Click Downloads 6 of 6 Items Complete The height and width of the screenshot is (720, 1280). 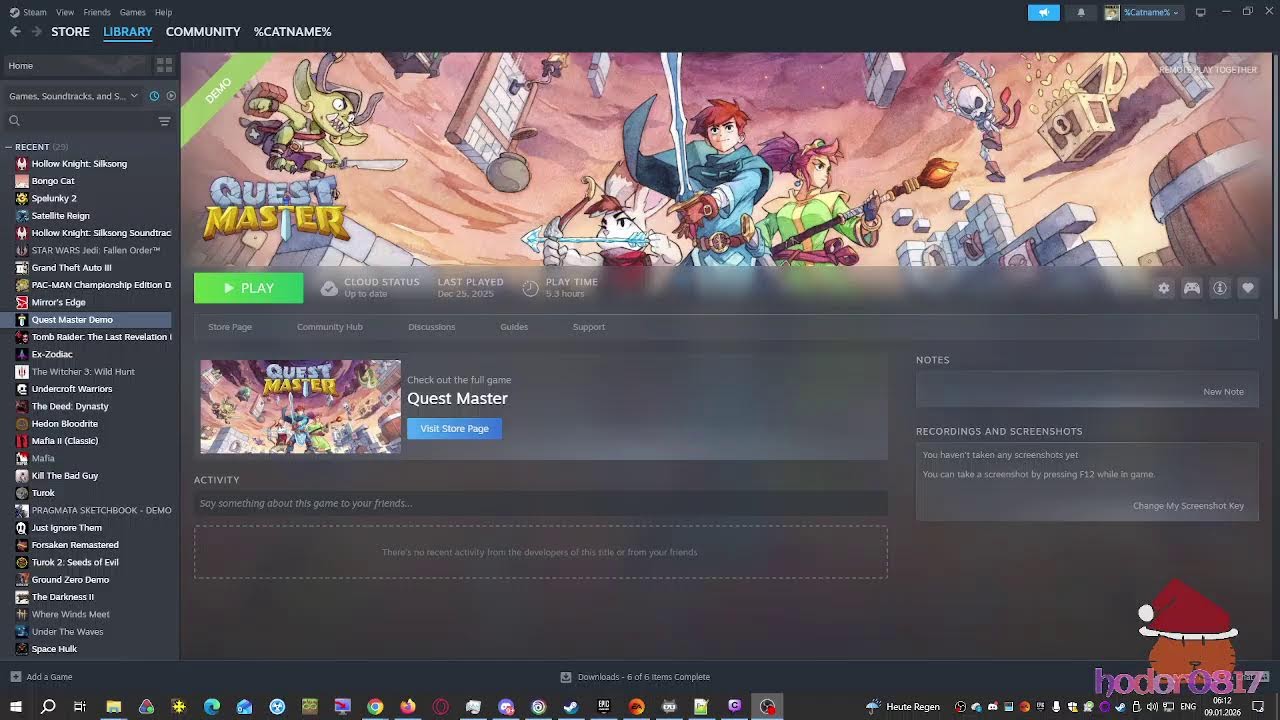click(x=644, y=677)
